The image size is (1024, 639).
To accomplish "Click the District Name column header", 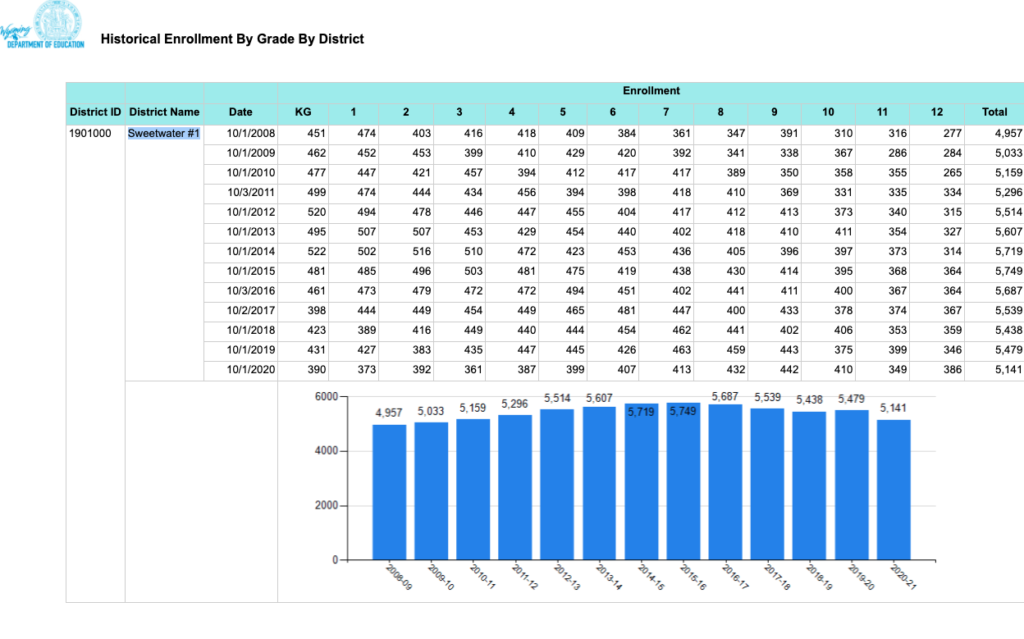I will coord(164,112).
